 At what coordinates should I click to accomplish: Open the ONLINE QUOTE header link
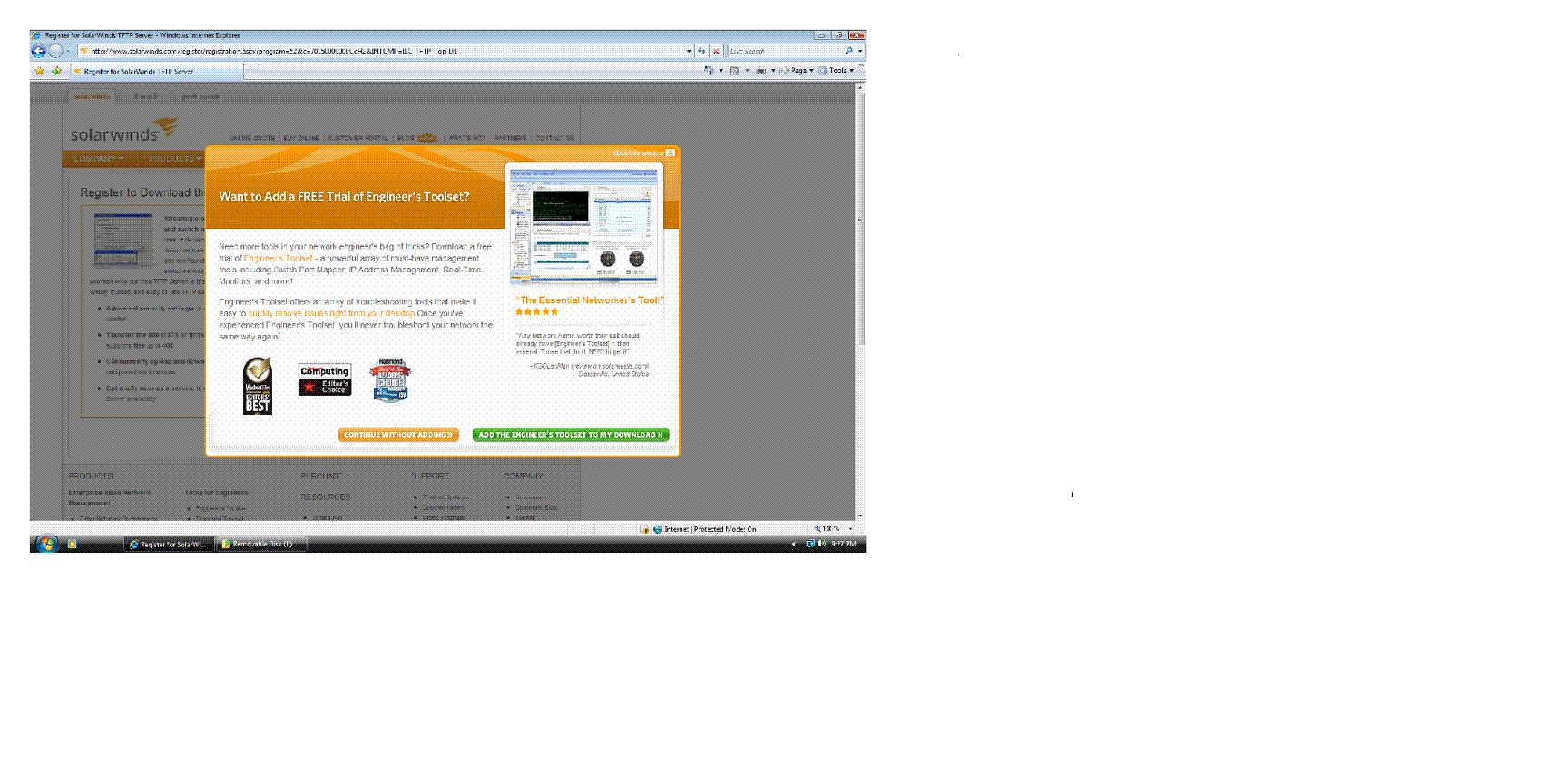click(252, 138)
